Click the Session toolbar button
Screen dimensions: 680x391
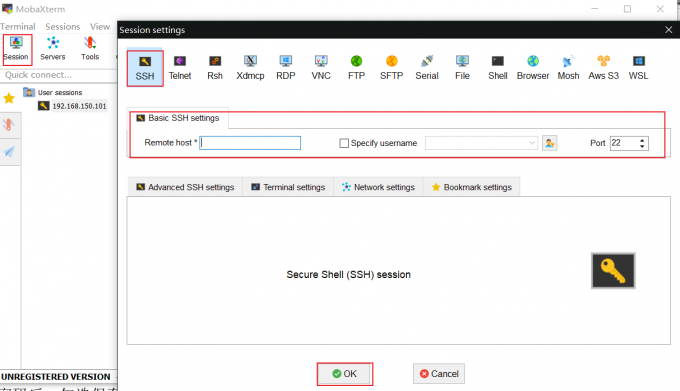coord(16,49)
